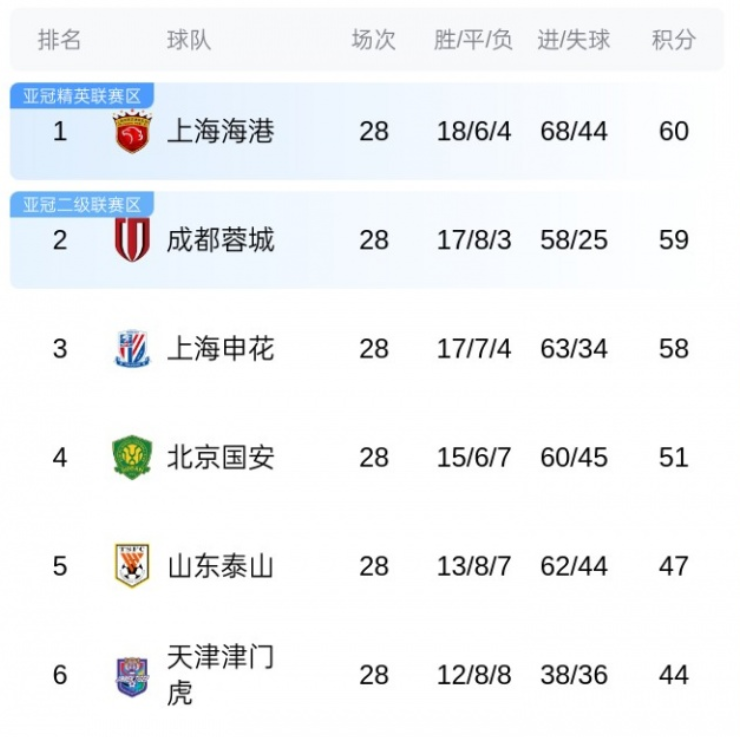Click the Tianjin Jinmen Tiger (天津津门虎) logo

tap(132, 676)
